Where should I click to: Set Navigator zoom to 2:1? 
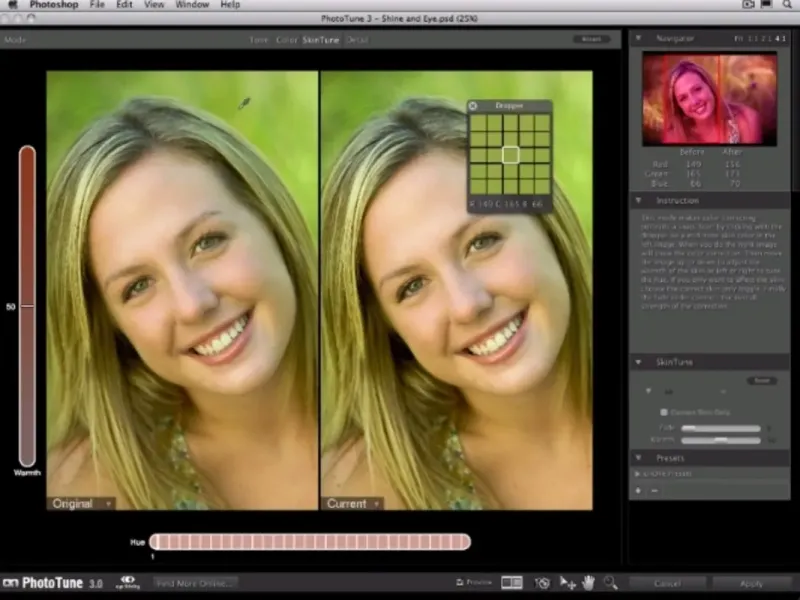pos(766,38)
